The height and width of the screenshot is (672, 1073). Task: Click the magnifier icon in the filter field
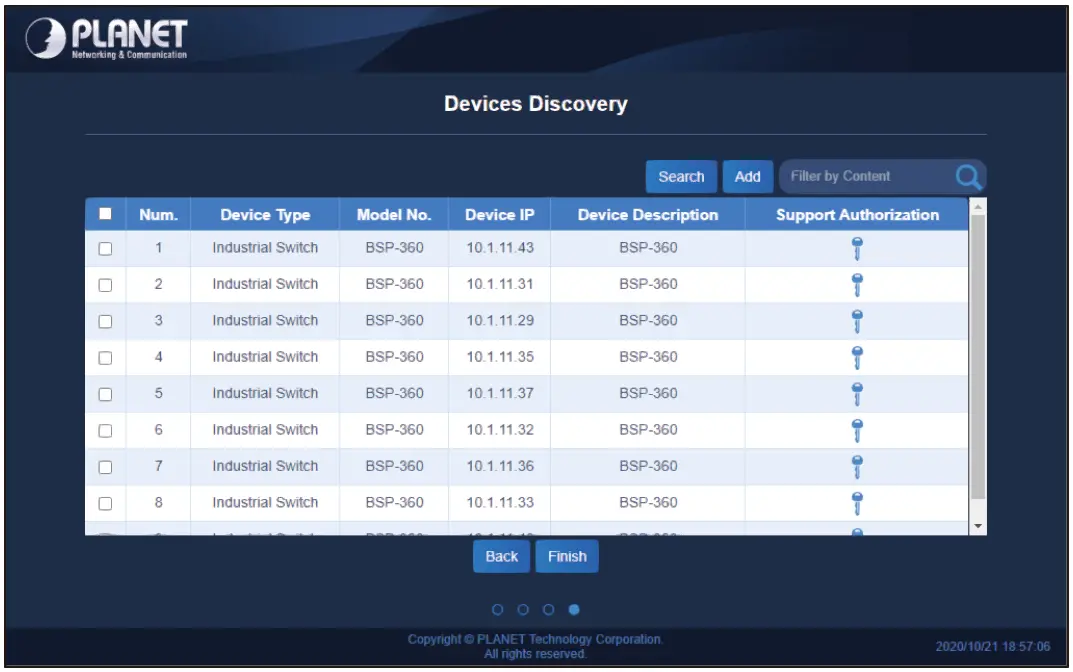click(x=968, y=176)
